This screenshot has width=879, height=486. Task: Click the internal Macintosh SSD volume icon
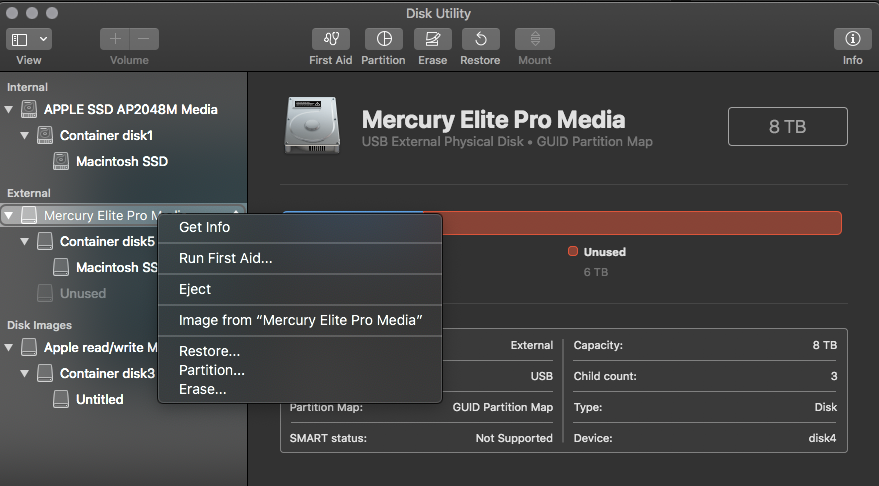point(61,161)
